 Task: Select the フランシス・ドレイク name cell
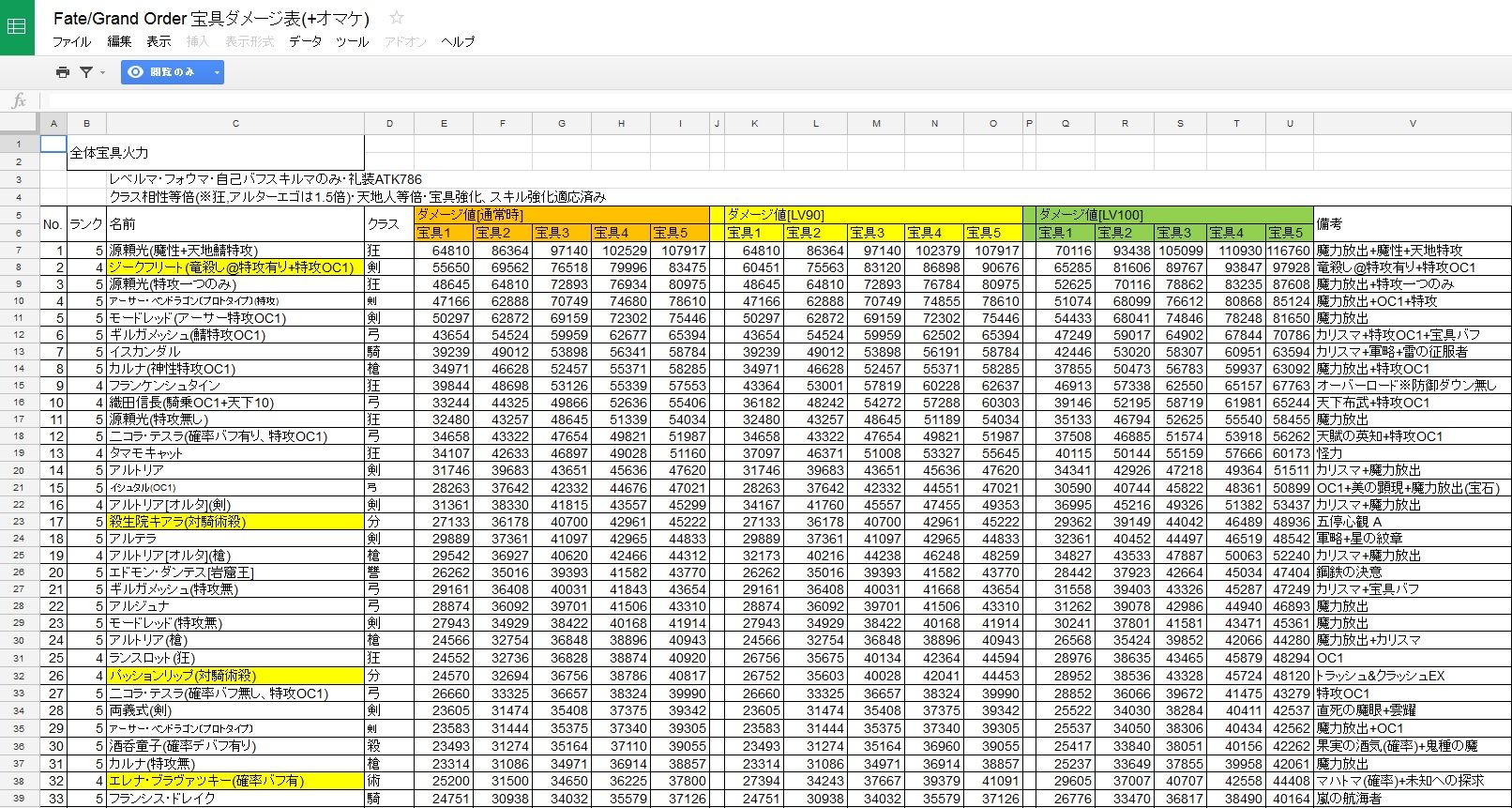tap(235, 799)
